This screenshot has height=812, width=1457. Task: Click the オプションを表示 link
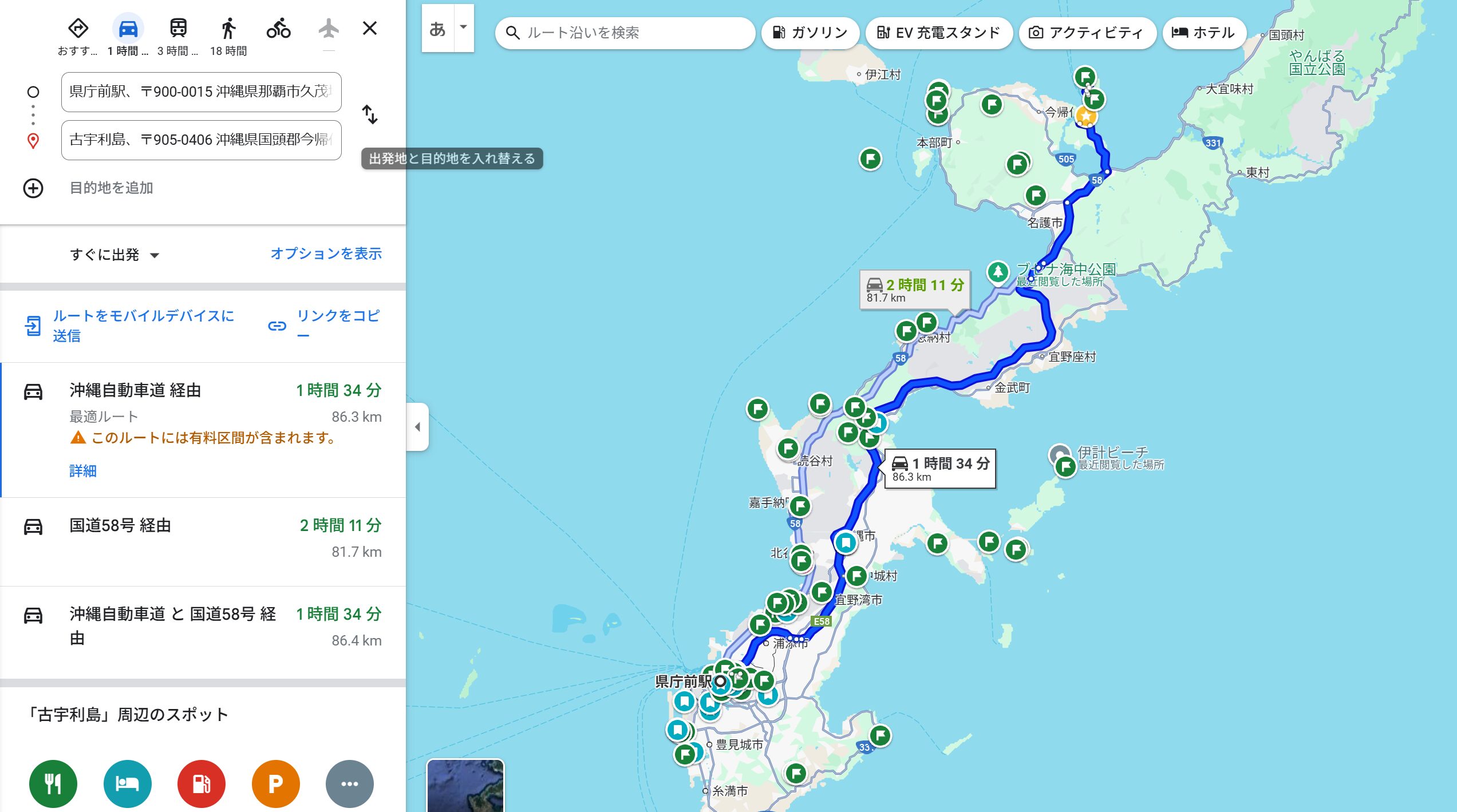point(326,253)
